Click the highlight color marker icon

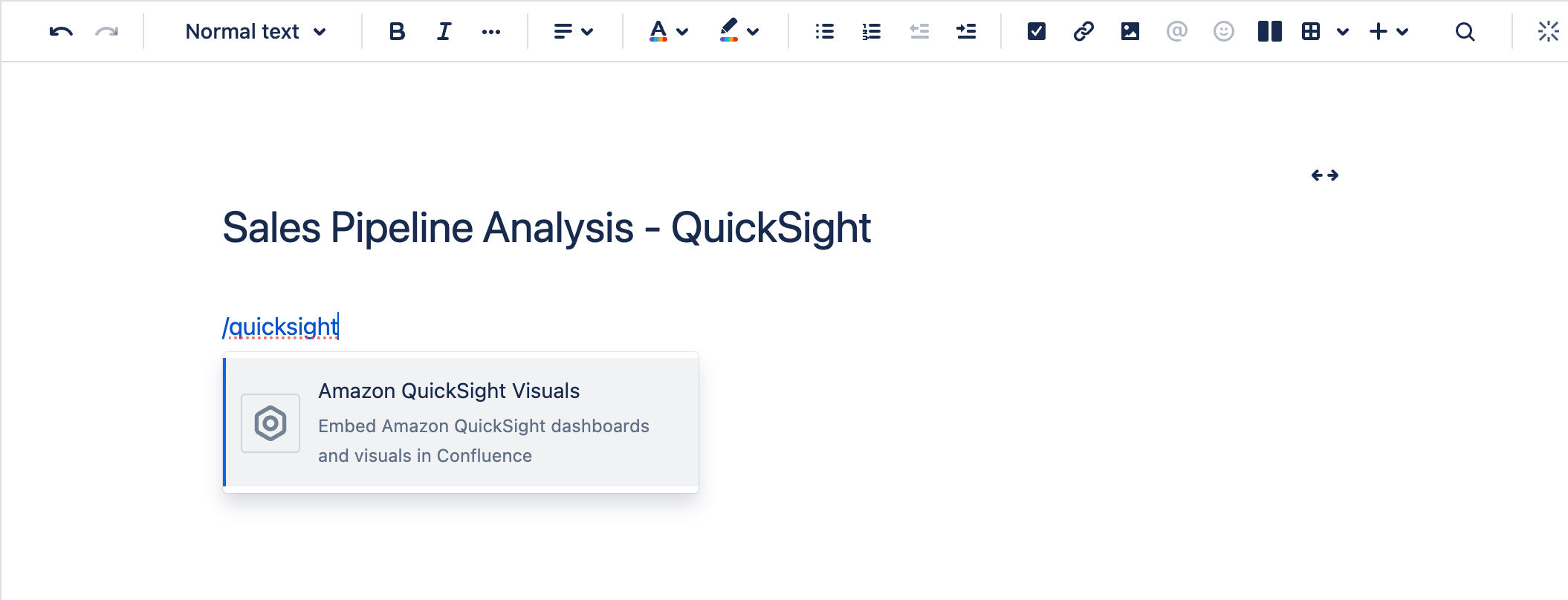pos(728,30)
